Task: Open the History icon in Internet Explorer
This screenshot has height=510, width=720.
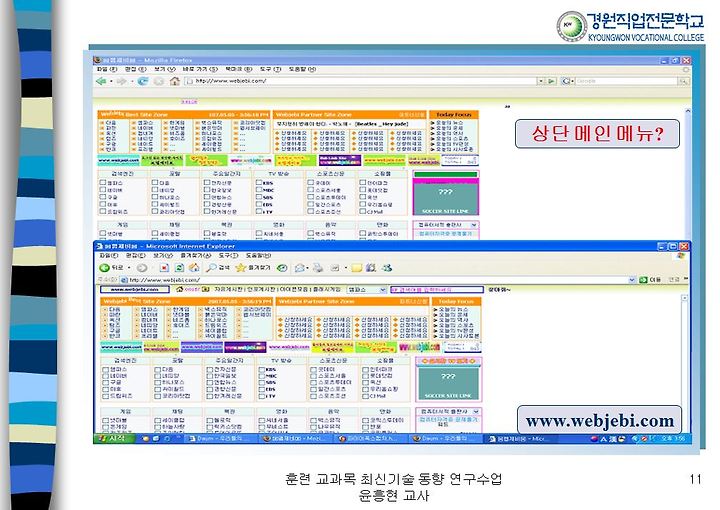Action: pos(282,268)
